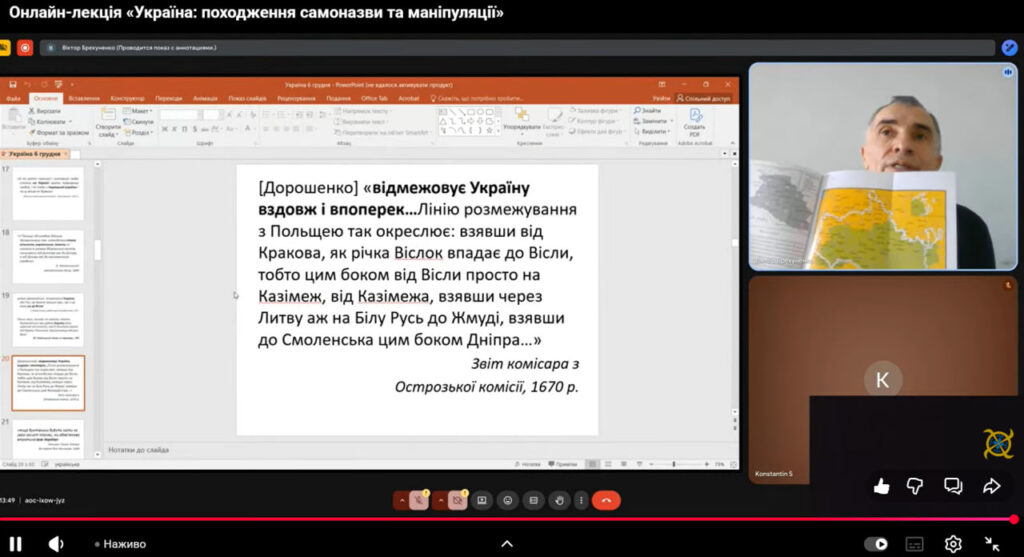Click the red hang-up call button
The image size is (1024, 557).
605,499
